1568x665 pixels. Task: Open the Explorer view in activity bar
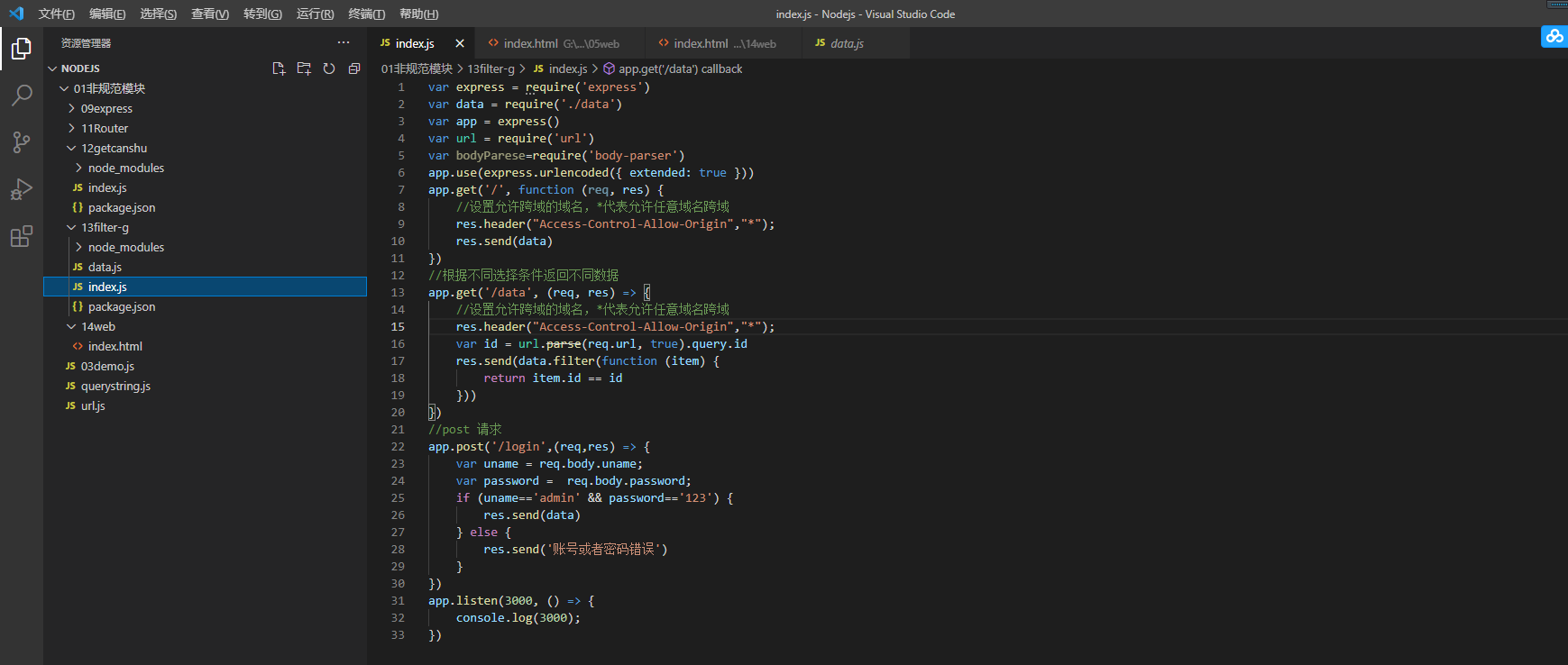coord(22,49)
